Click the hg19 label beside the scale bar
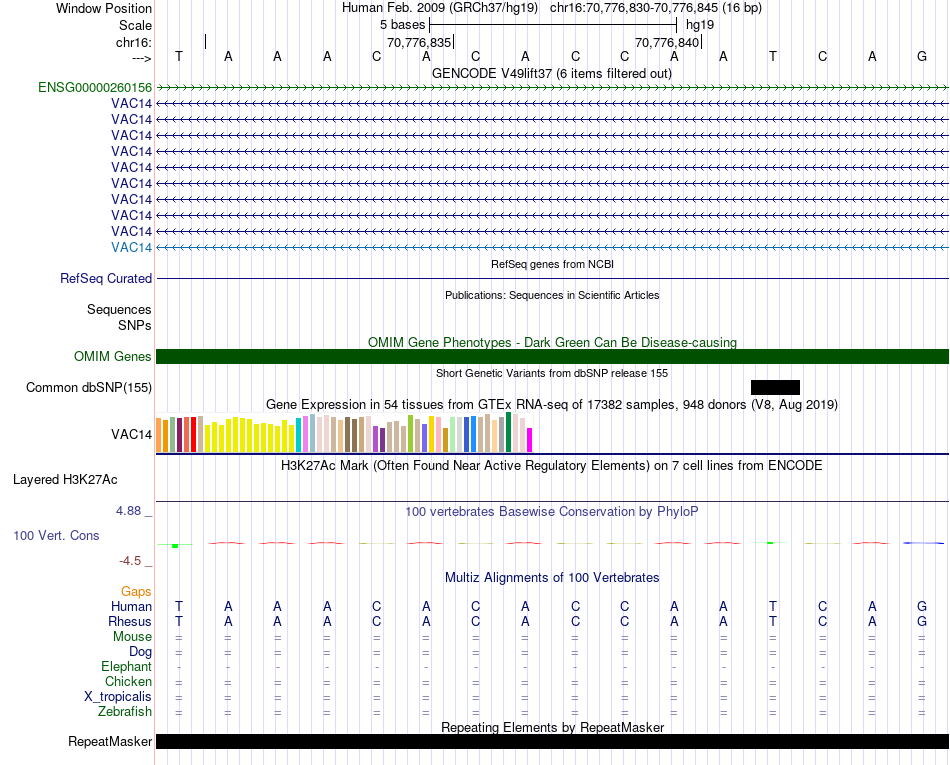The width and height of the screenshot is (950, 765). 700,25
